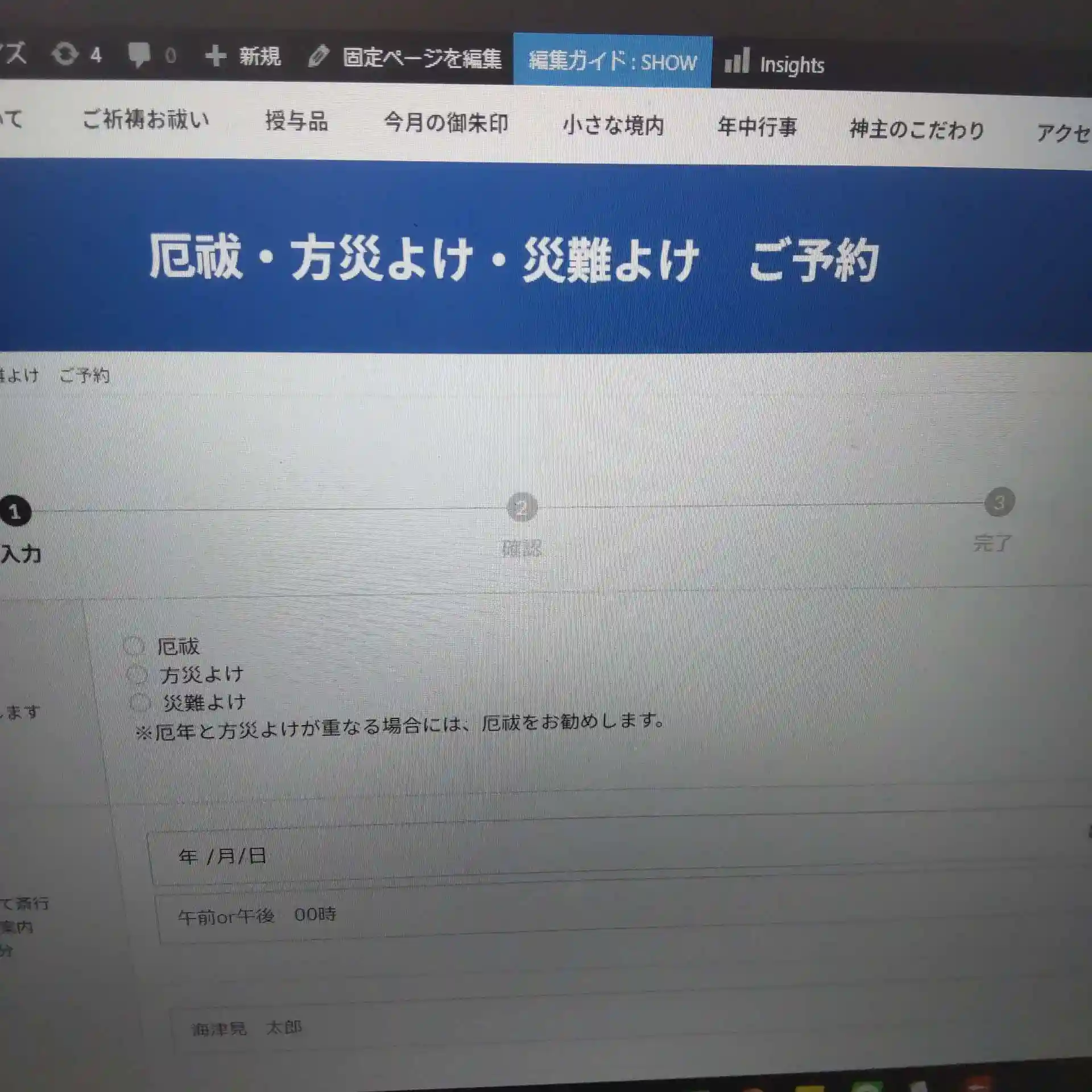Open 小さな境内 menu item
The image size is (1092, 1092).
click(613, 125)
